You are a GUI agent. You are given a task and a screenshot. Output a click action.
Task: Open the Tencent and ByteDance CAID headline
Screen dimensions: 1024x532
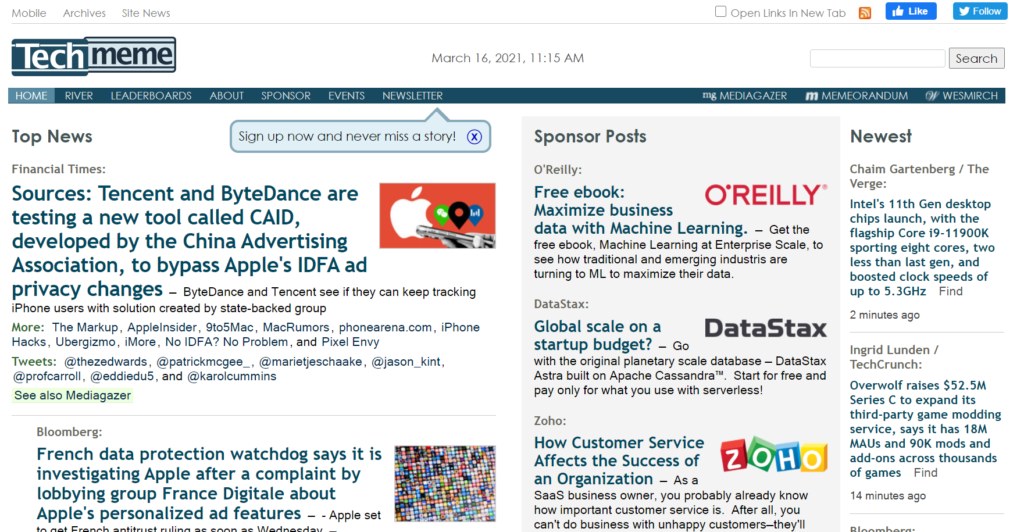(x=189, y=241)
